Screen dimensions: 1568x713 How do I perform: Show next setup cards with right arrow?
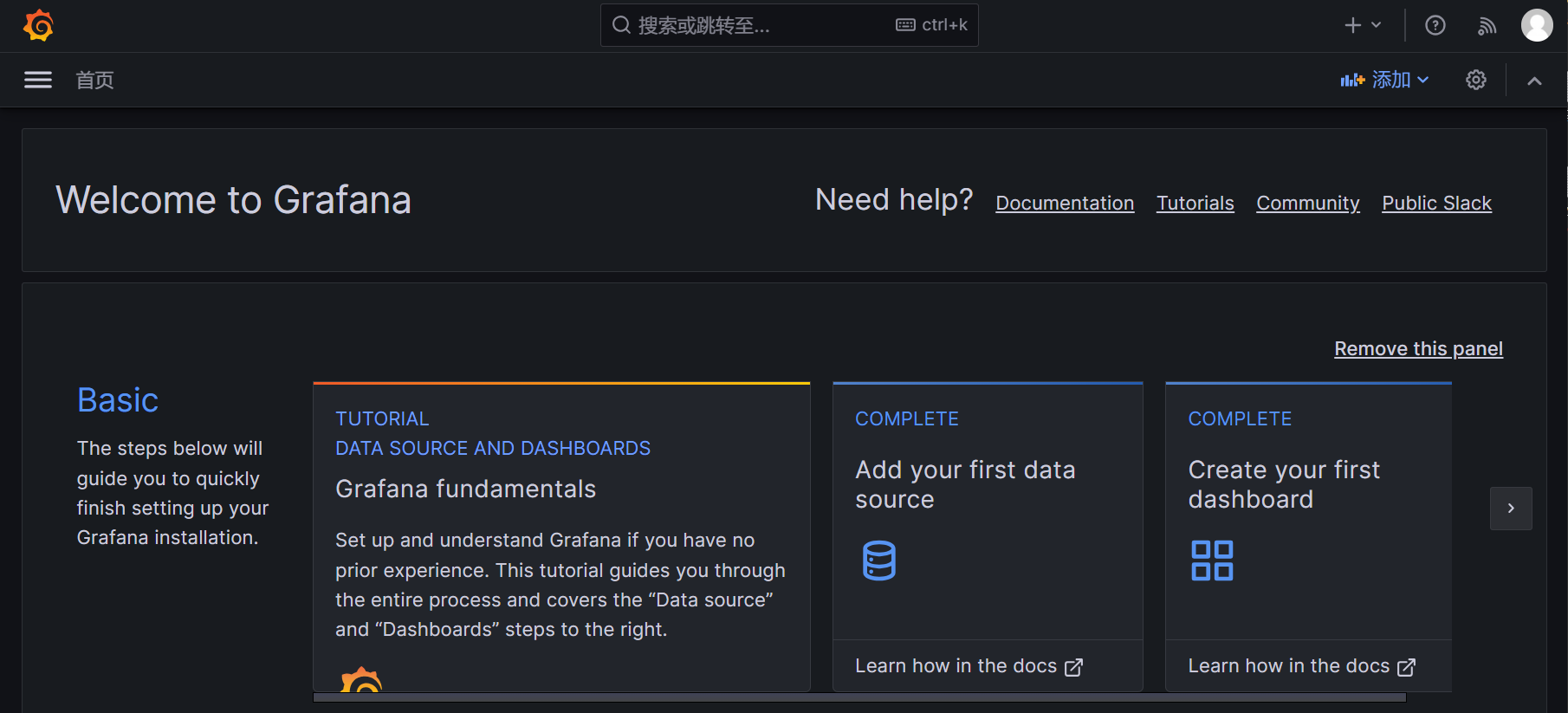point(1511,509)
